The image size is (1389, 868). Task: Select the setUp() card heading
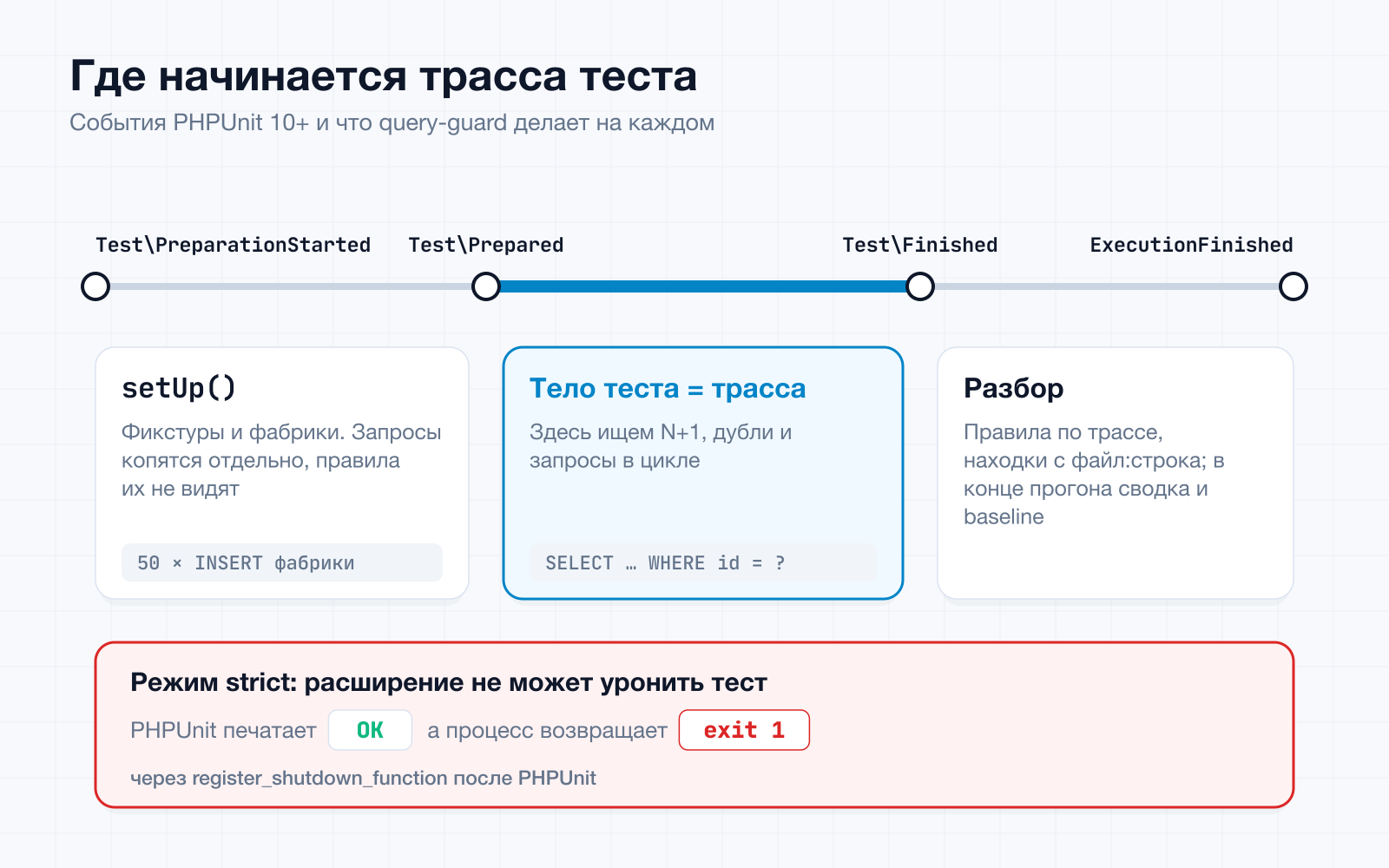tap(179, 388)
